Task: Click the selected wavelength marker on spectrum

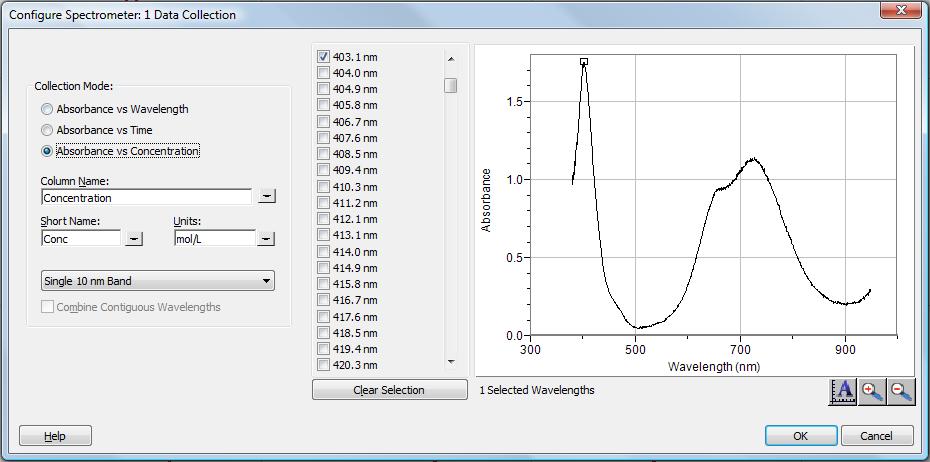Action: (x=584, y=62)
